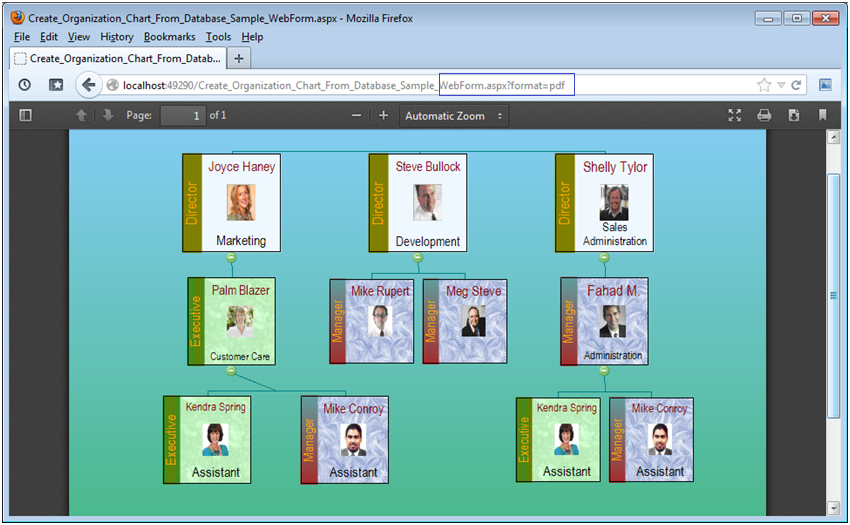Open the Bookmarks menu
The width and height of the screenshot is (850, 525).
[x=169, y=37]
